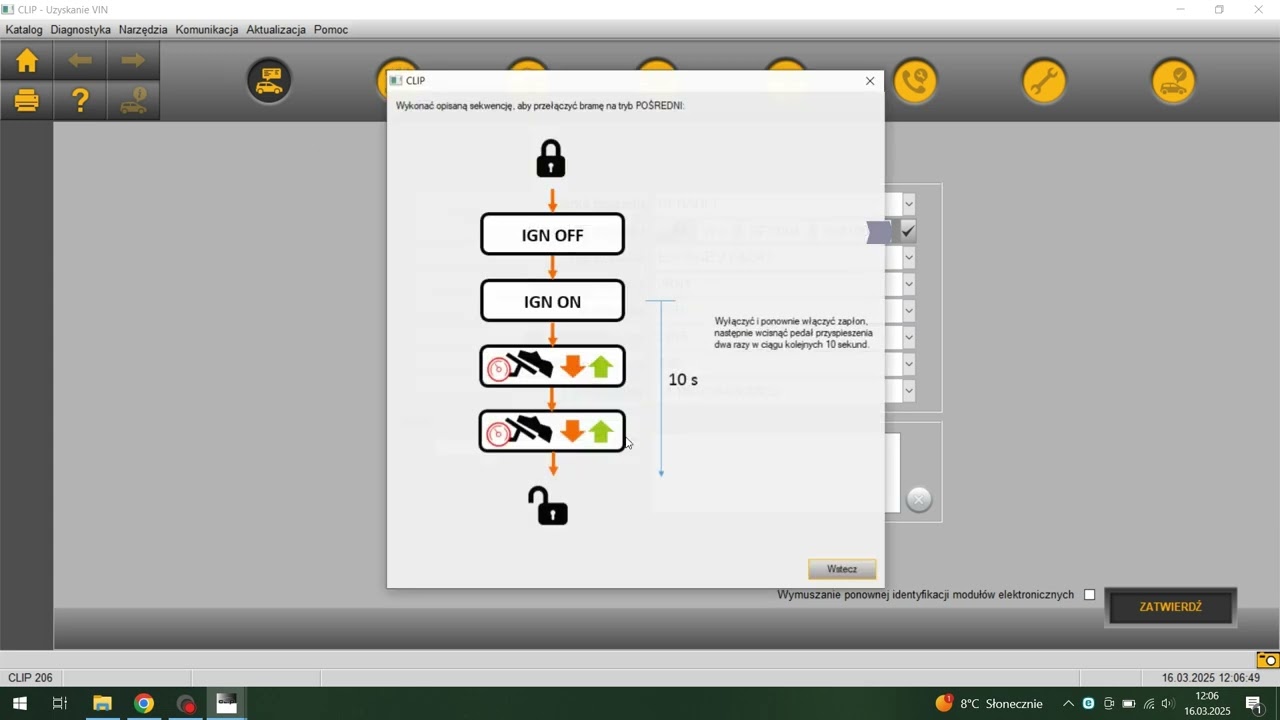Click the IGN OFF step box

pos(553,235)
